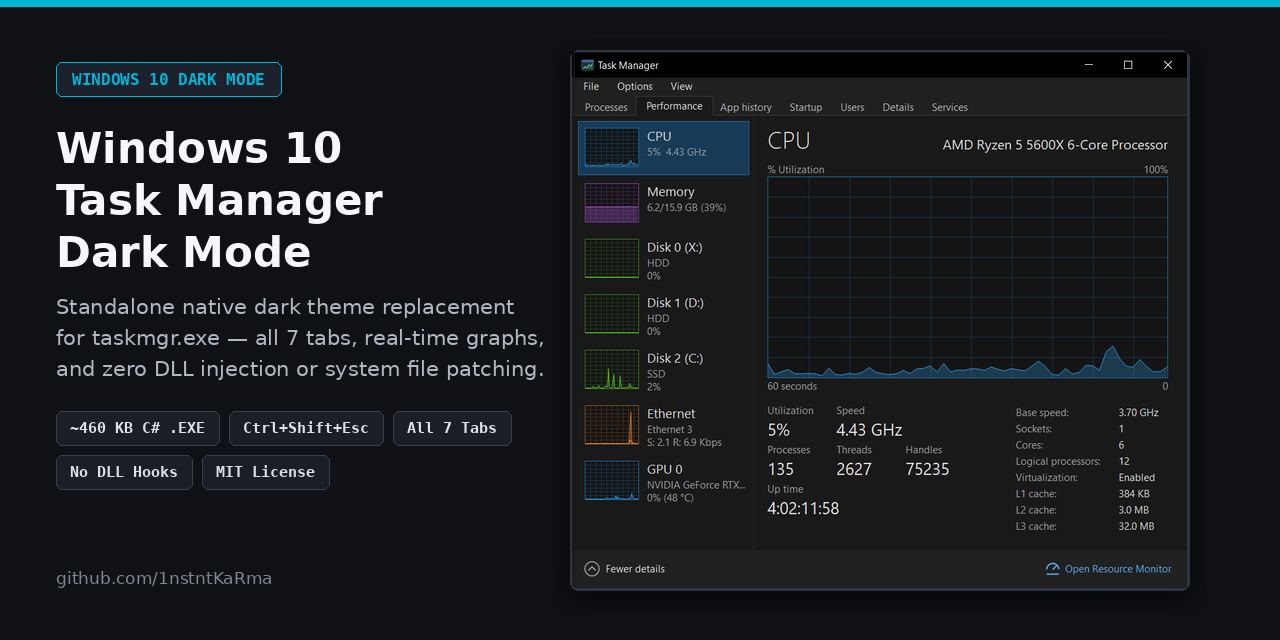Click the Base speed '3.70 GHz' value

point(1138,412)
